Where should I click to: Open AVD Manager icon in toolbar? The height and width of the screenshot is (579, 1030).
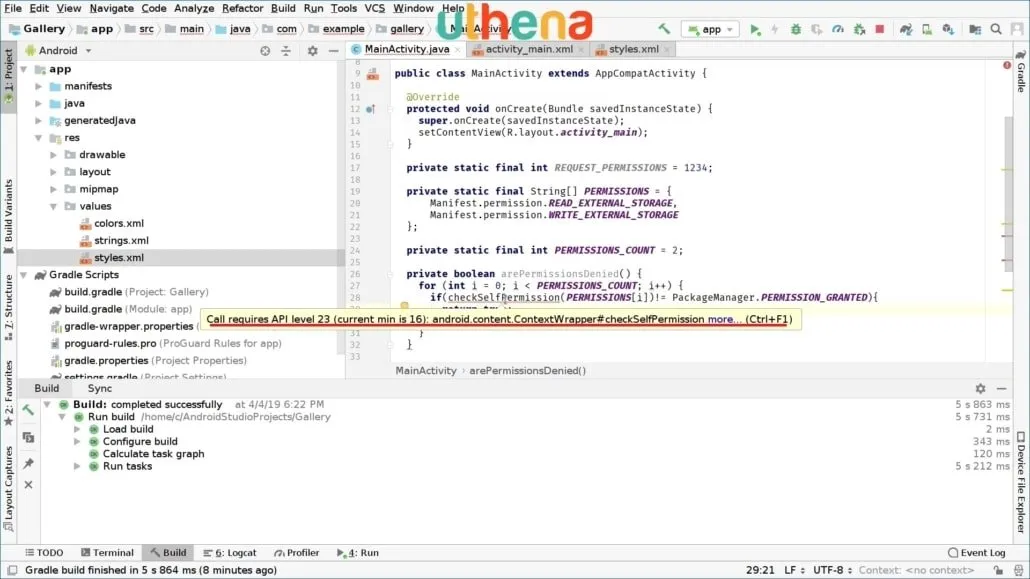[927, 30]
